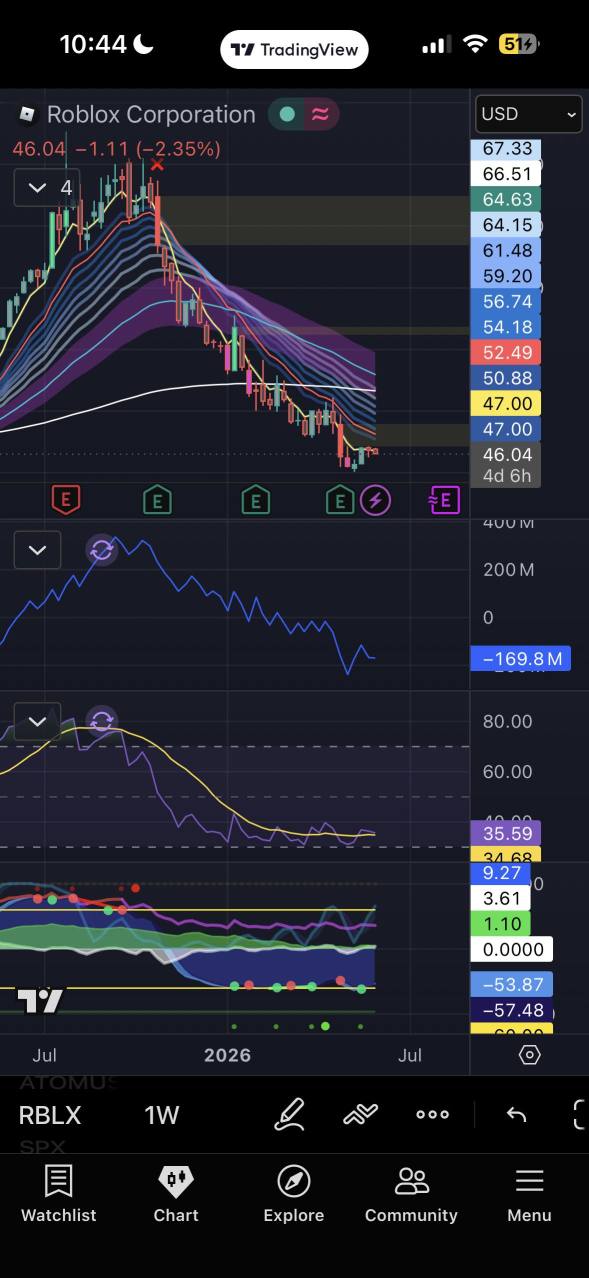Switch to the Watchlist tab
The image size is (589, 1278).
pos(59,1195)
